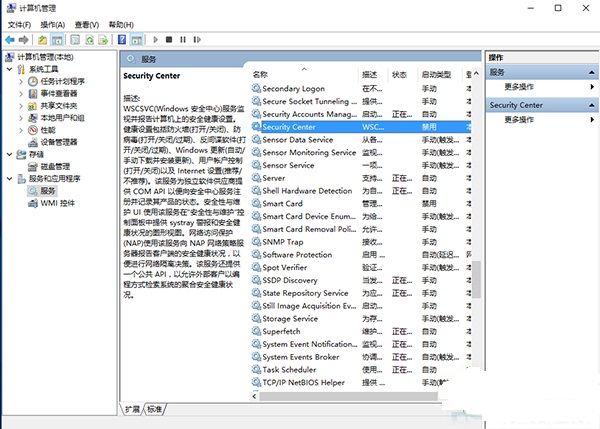Expand the 本地用户和组 tree node
Viewport: 600px width, 429px height.
point(21,118)
